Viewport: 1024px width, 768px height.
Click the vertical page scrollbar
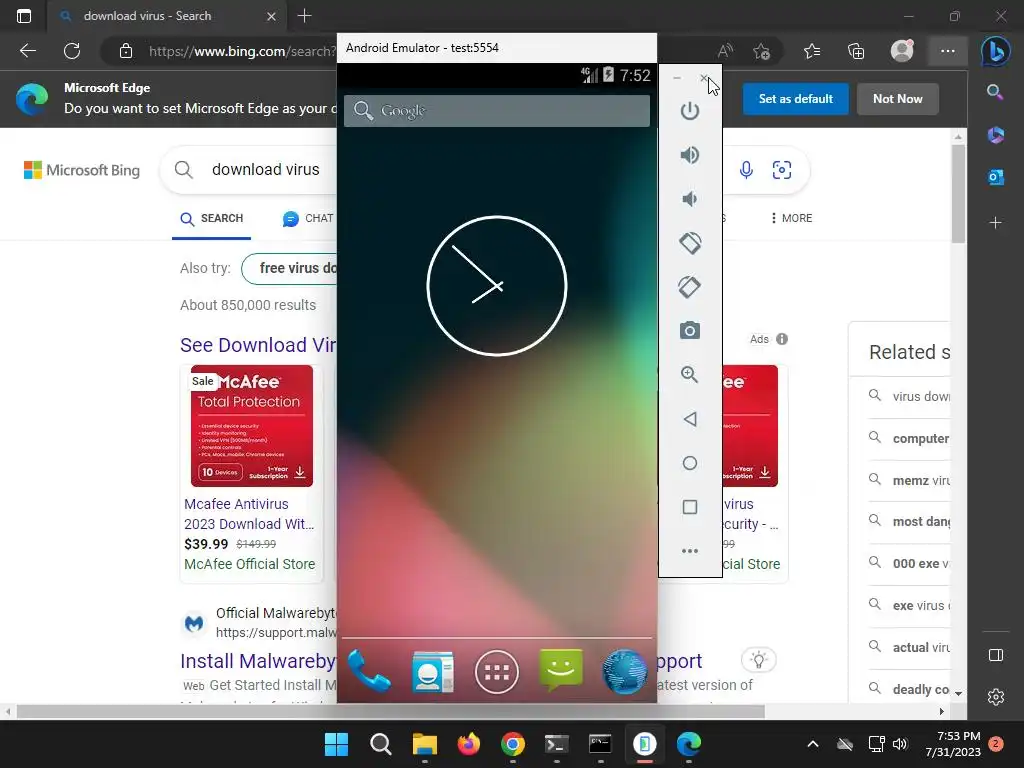point(958,194)
